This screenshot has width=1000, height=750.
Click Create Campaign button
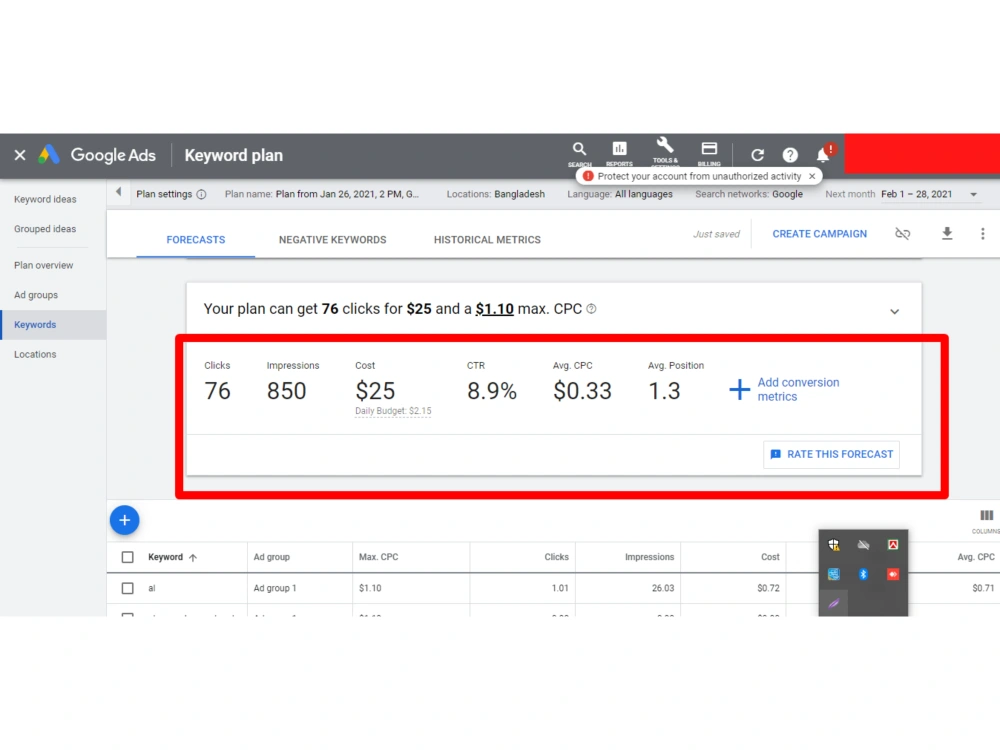coord(820,234)
